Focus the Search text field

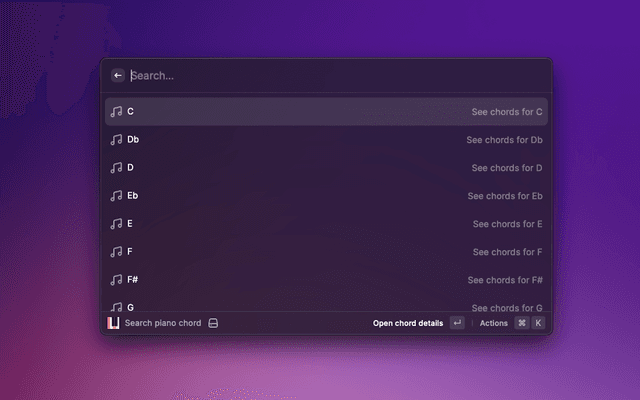tap(330, 75)
